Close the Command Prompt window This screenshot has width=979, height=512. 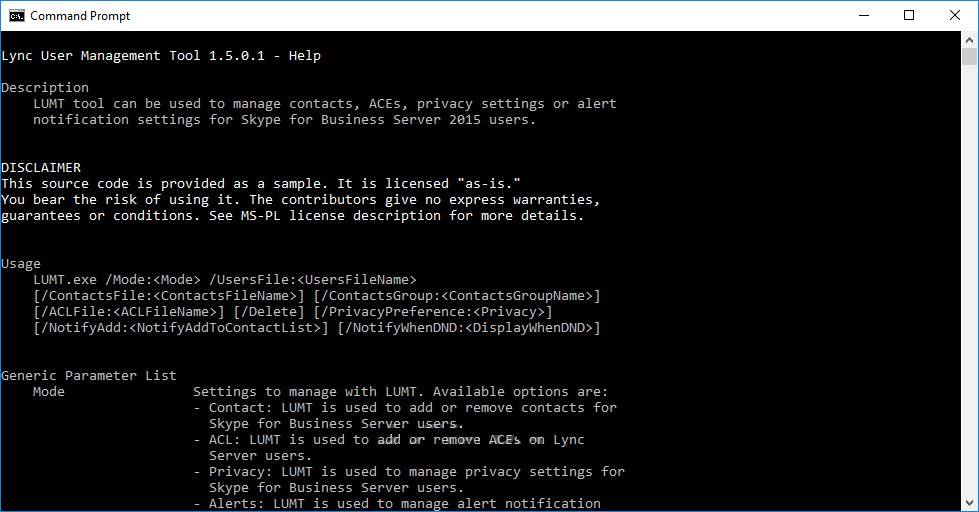pyautogui.click(x=955, y=15)
